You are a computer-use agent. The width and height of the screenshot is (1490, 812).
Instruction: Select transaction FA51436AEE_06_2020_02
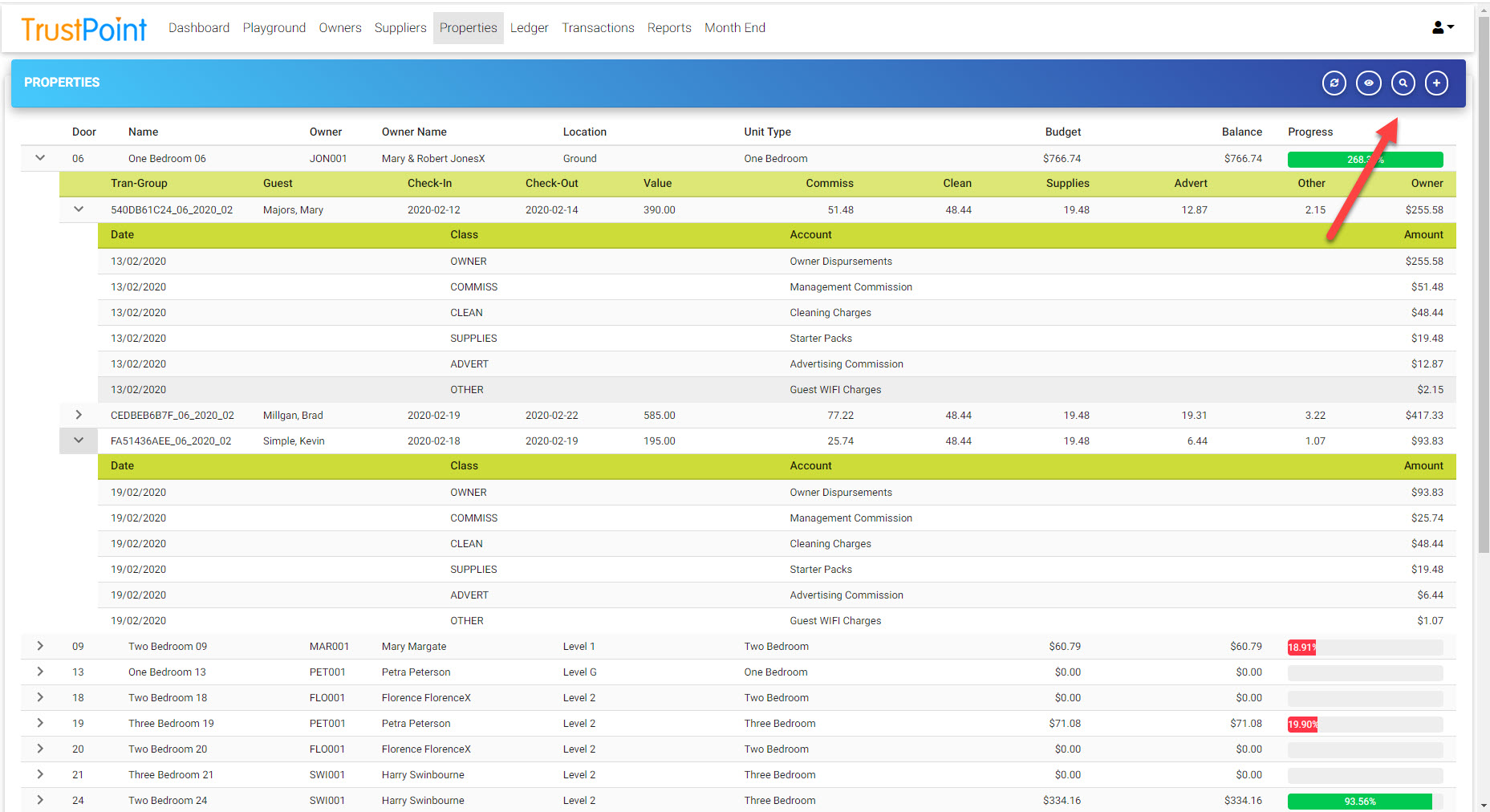point(171,441)
